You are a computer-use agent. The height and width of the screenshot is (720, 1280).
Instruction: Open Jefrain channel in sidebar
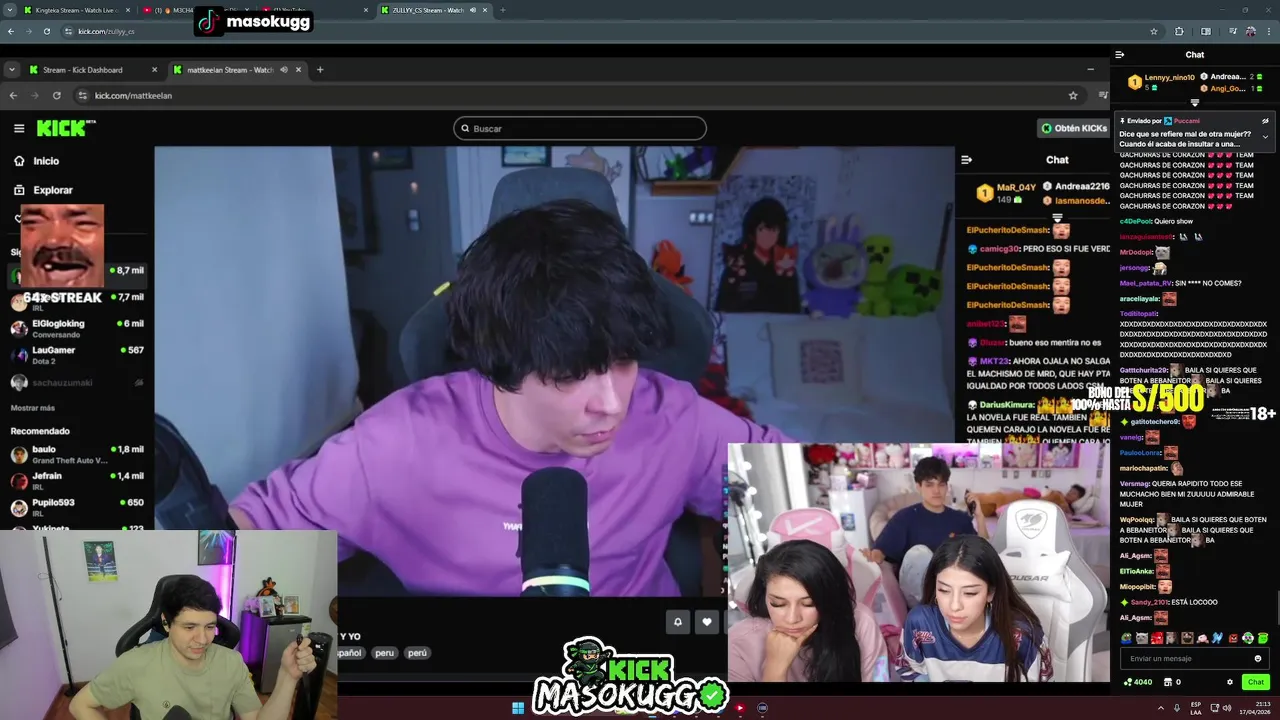coord(77,480)
